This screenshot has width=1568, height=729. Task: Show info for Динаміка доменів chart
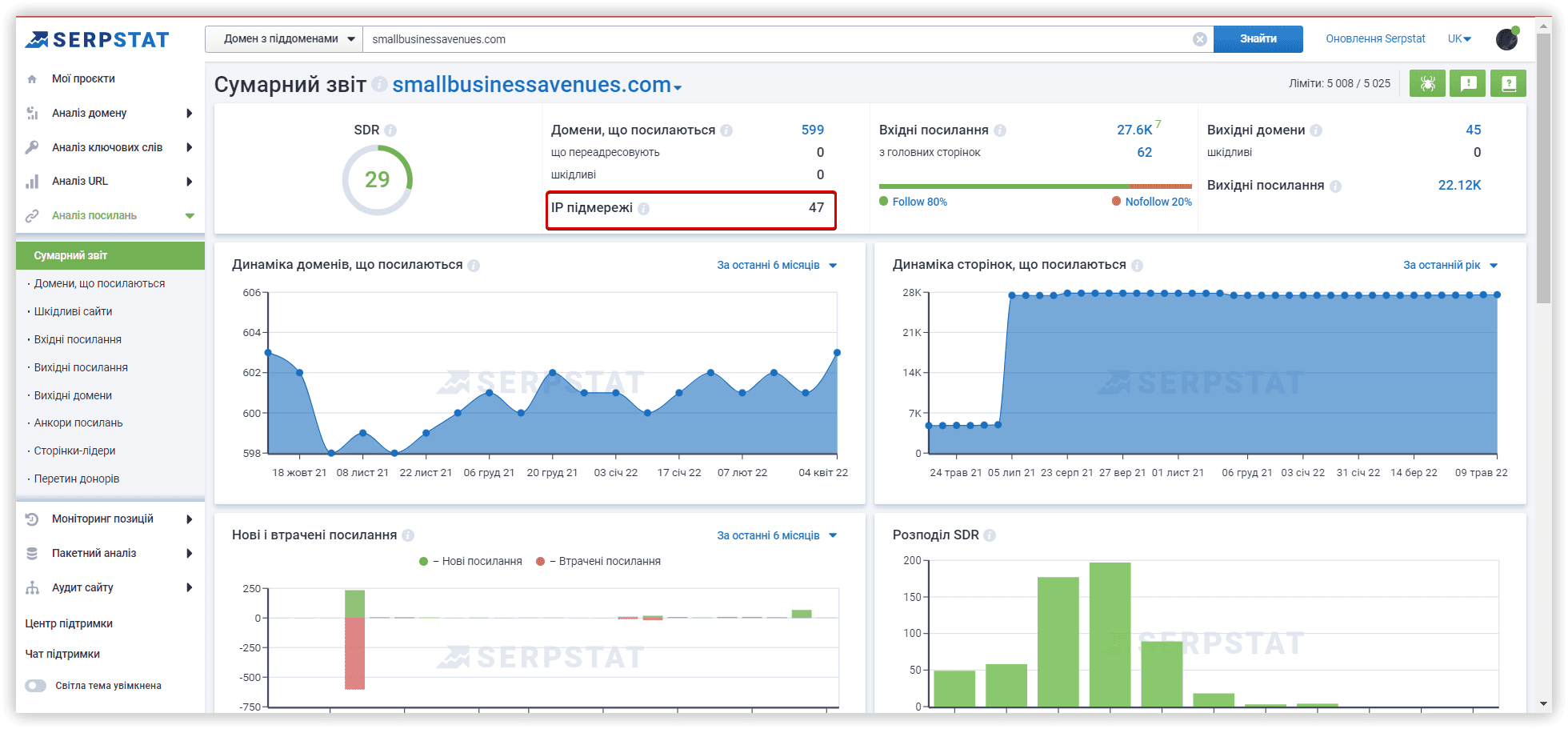[474, 266]
